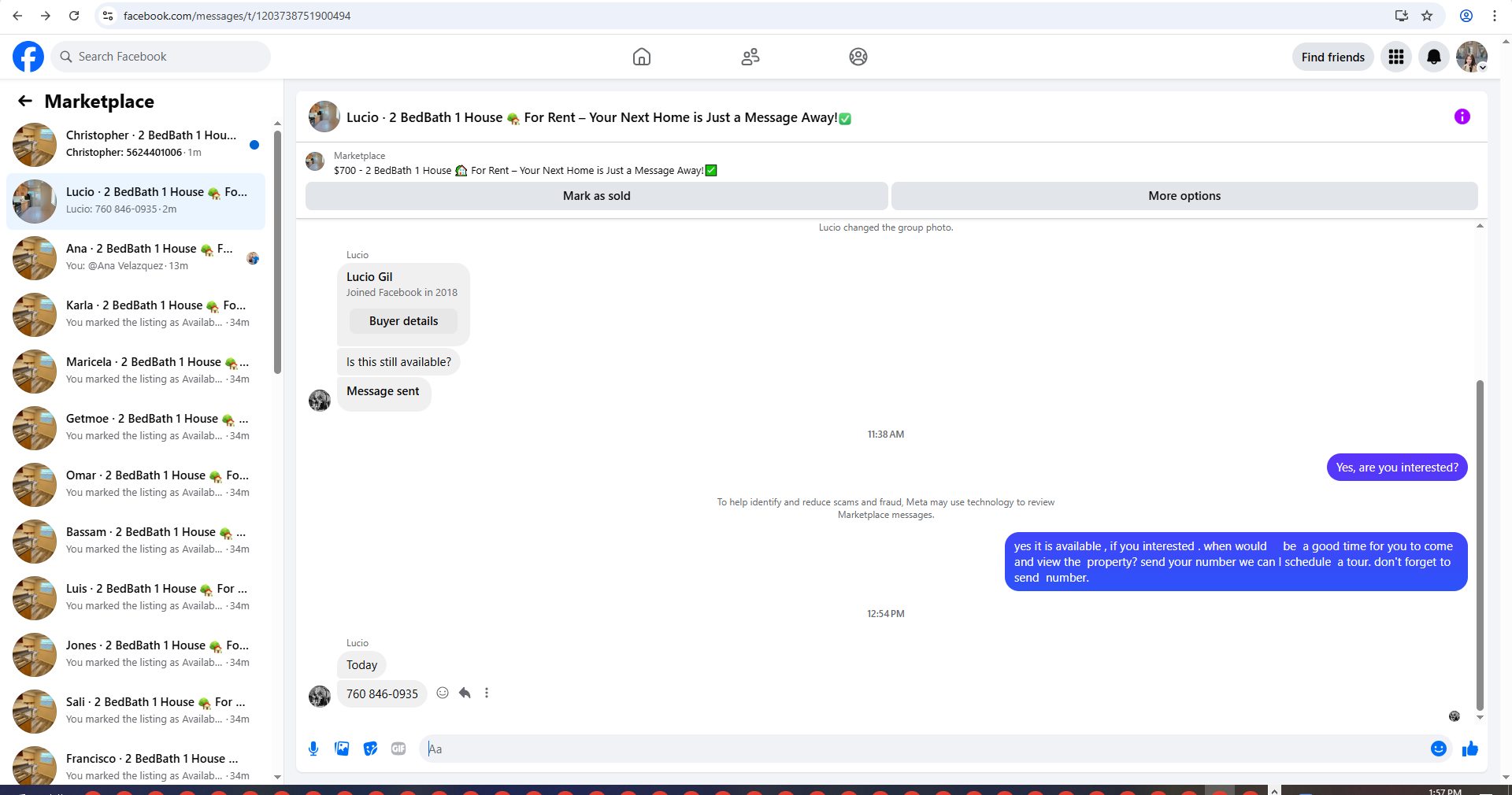Open Christopher conversation
This screenshot has height=795, width=1512.
coord(135,145)
